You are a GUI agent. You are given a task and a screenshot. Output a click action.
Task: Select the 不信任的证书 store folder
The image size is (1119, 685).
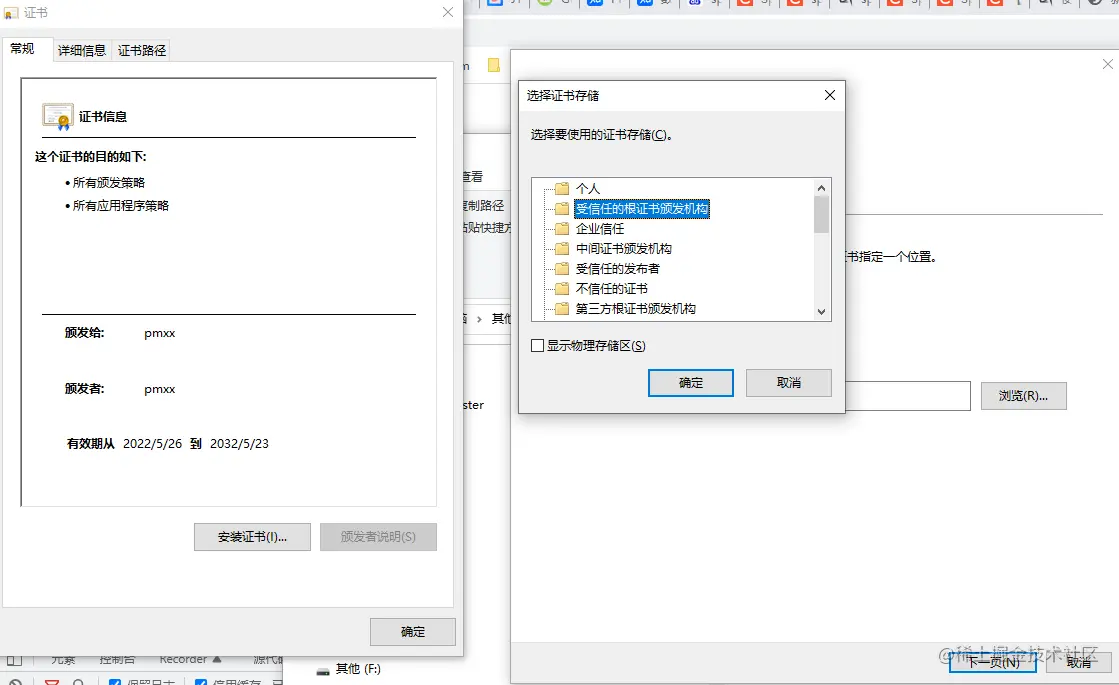[560, 288]
